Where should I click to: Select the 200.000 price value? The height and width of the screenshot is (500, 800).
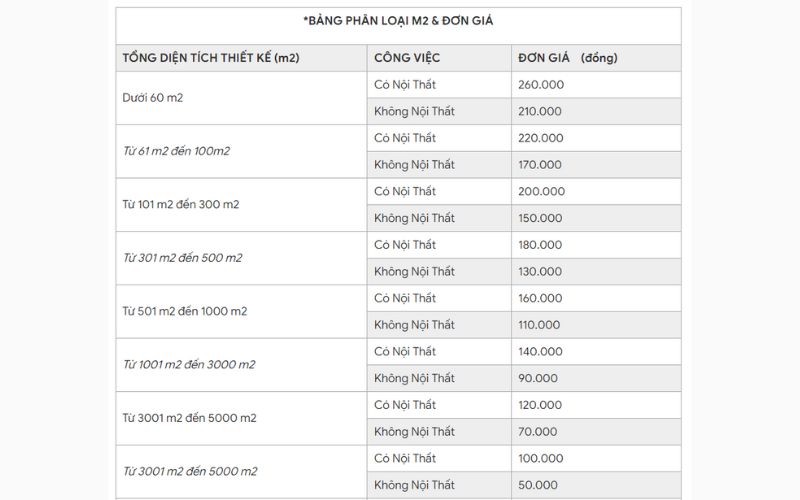[542, 191]
